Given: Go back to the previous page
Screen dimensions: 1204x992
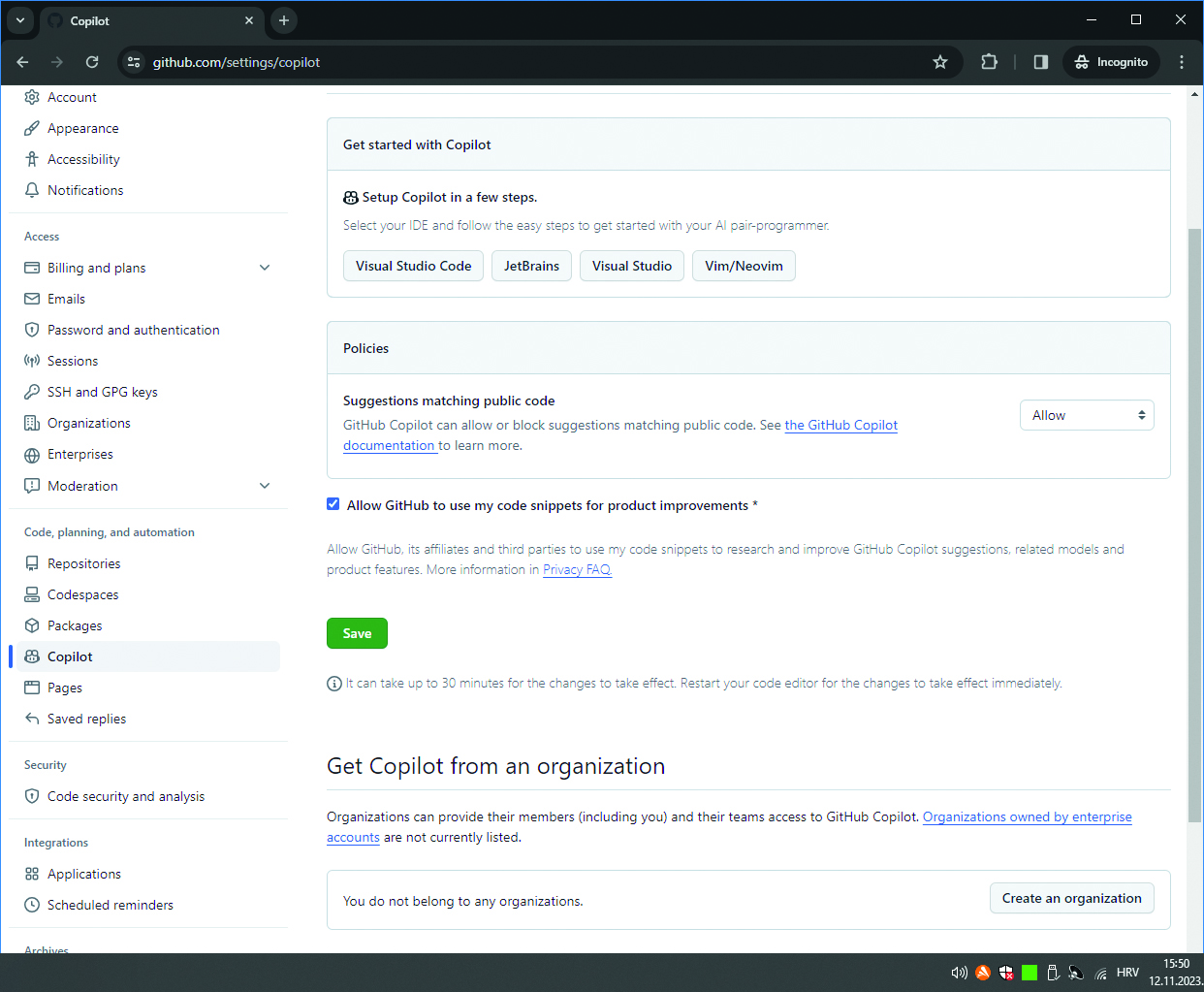Looking at the screenshot, I should (x=22, y=62).
